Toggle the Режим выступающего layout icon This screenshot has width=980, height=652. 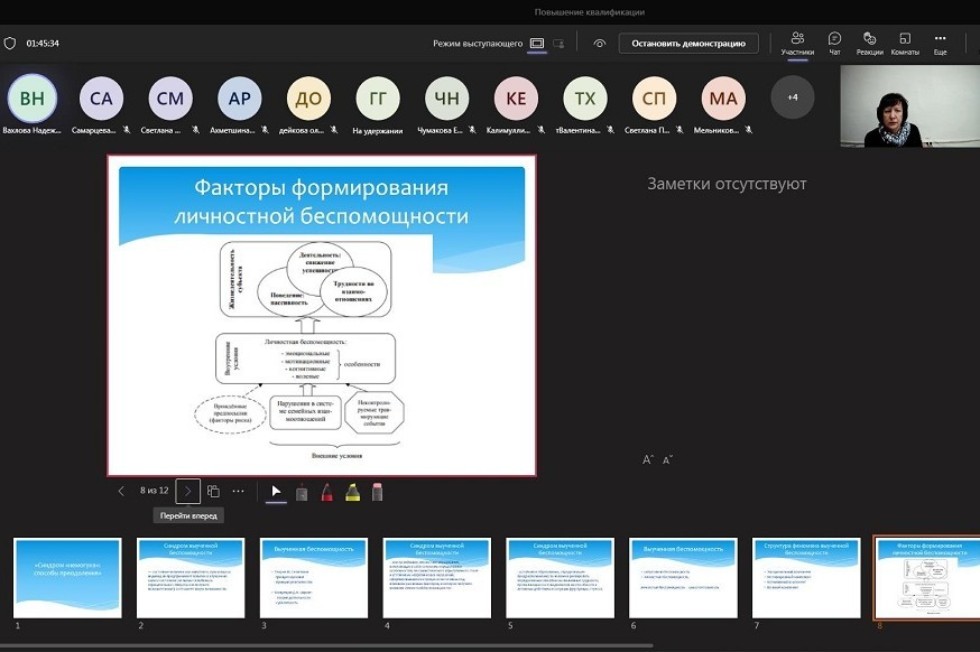537,43
